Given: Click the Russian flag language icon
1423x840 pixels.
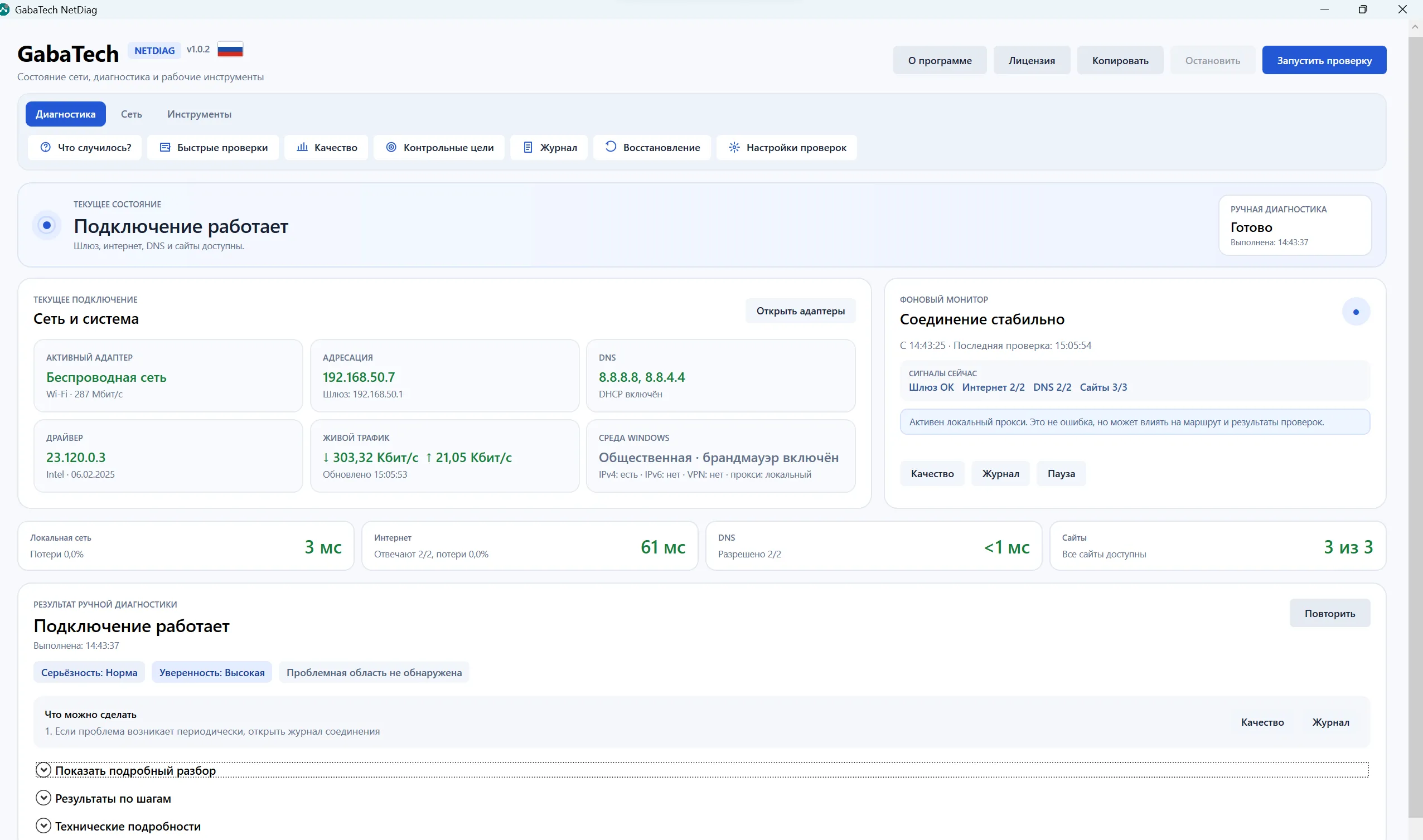Looking at the screenshot, I should [230, 50].
